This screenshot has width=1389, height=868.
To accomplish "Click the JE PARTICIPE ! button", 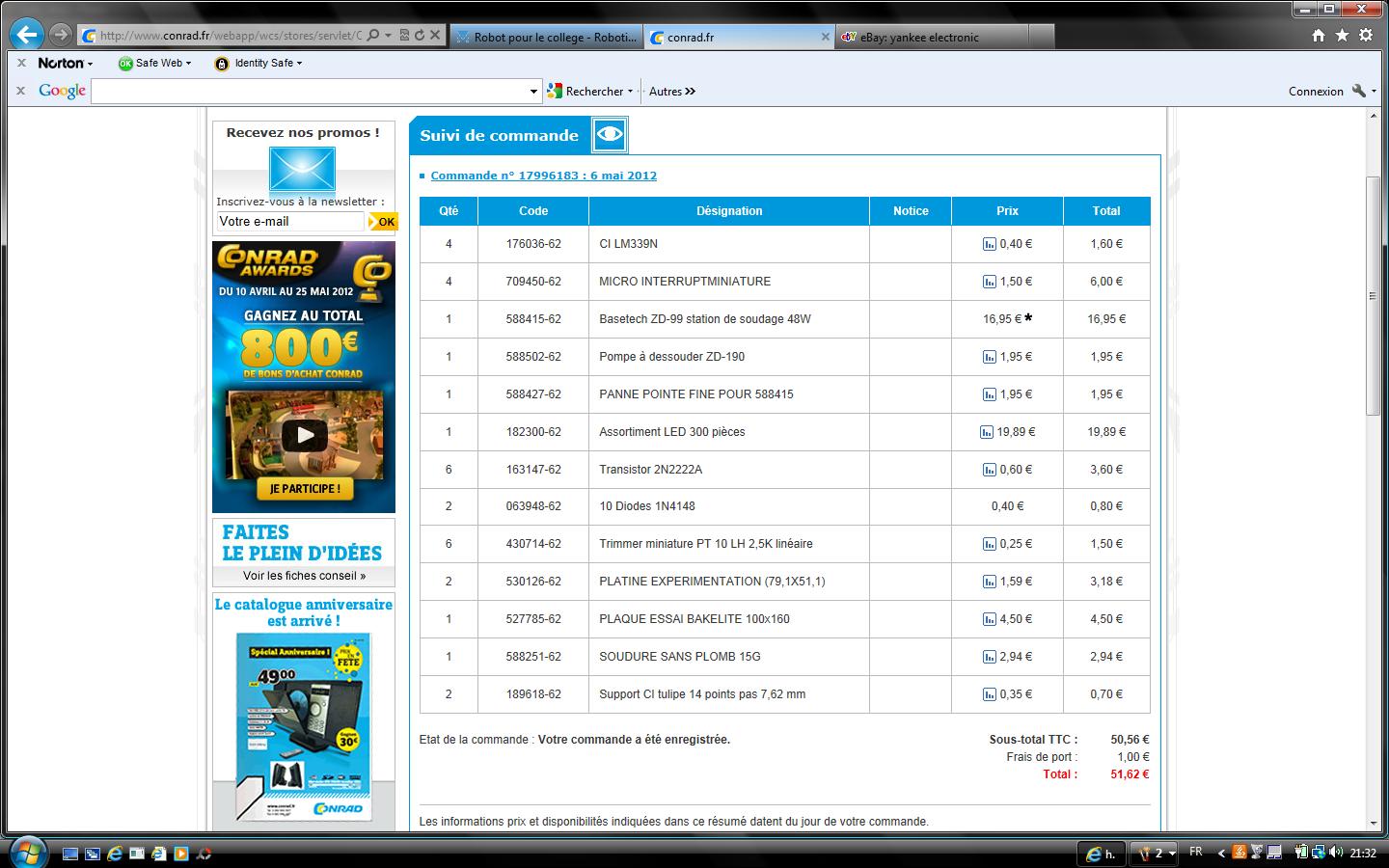I will click(305, 489).
